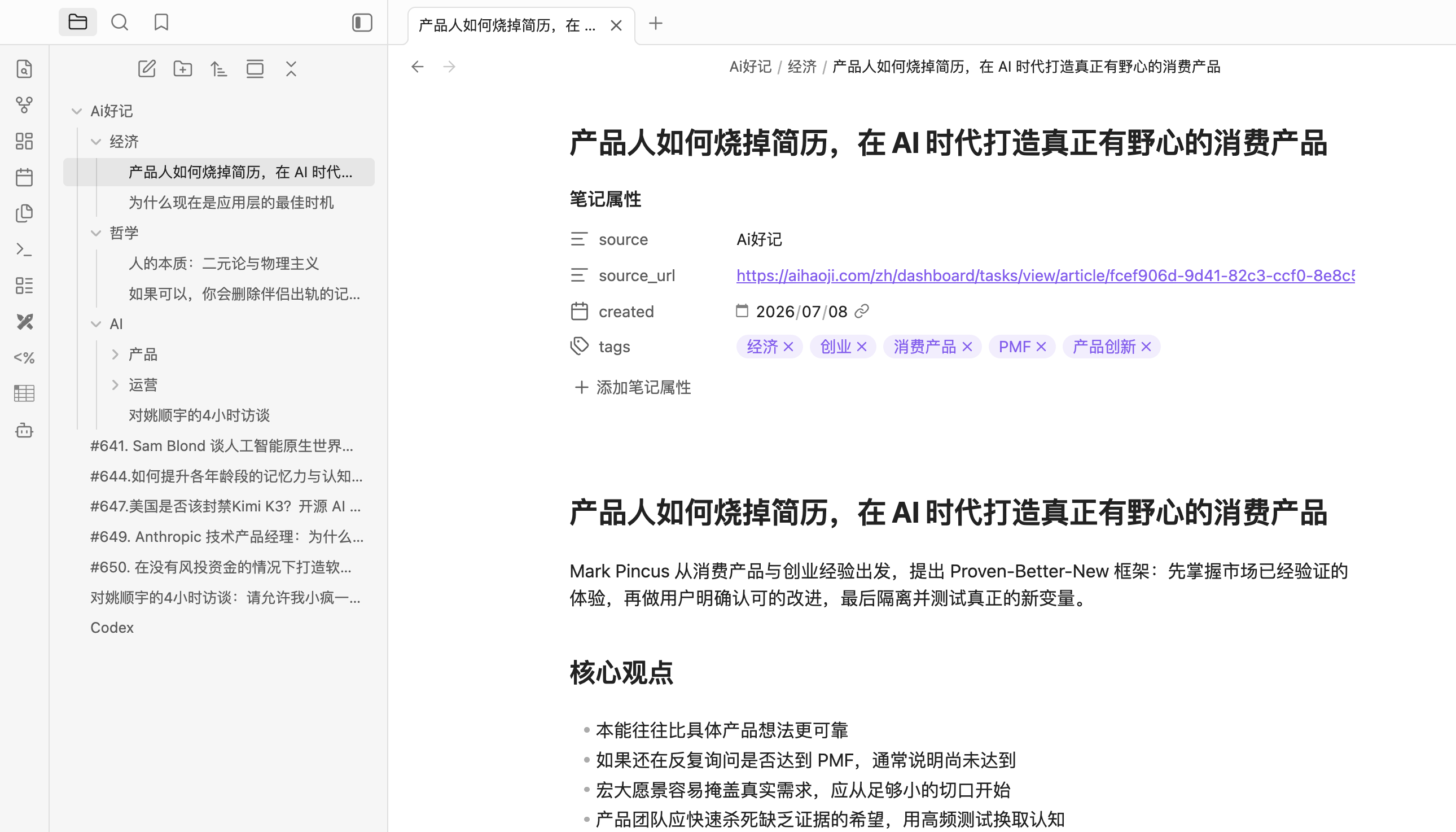Open command palette terminal icon
The width and height of the screenshot is (1456, 832).
[x=24, y=249]
